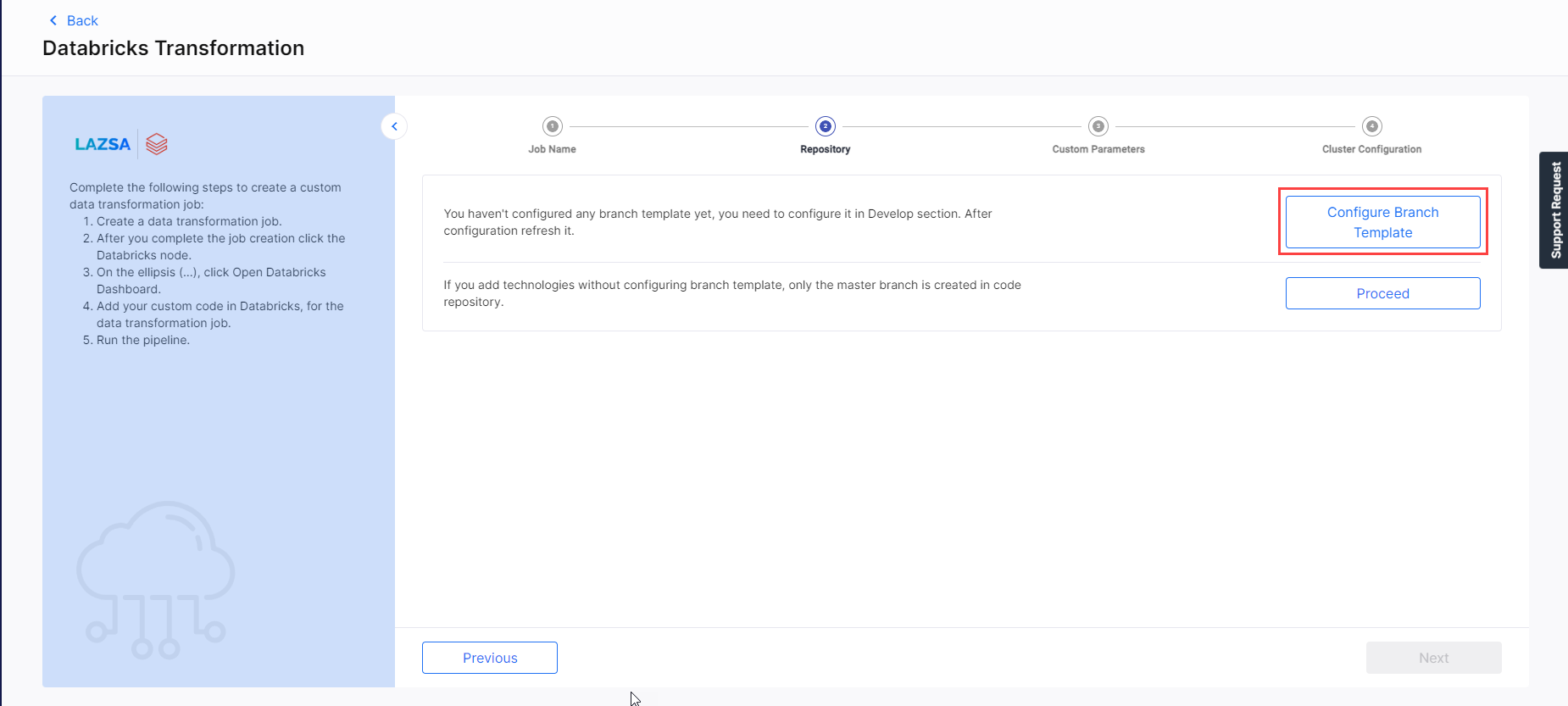This screenshot has width=1568, height=706.
Task: Click 'Complete the following steps' intro text
Action: (x=205, y=196)
